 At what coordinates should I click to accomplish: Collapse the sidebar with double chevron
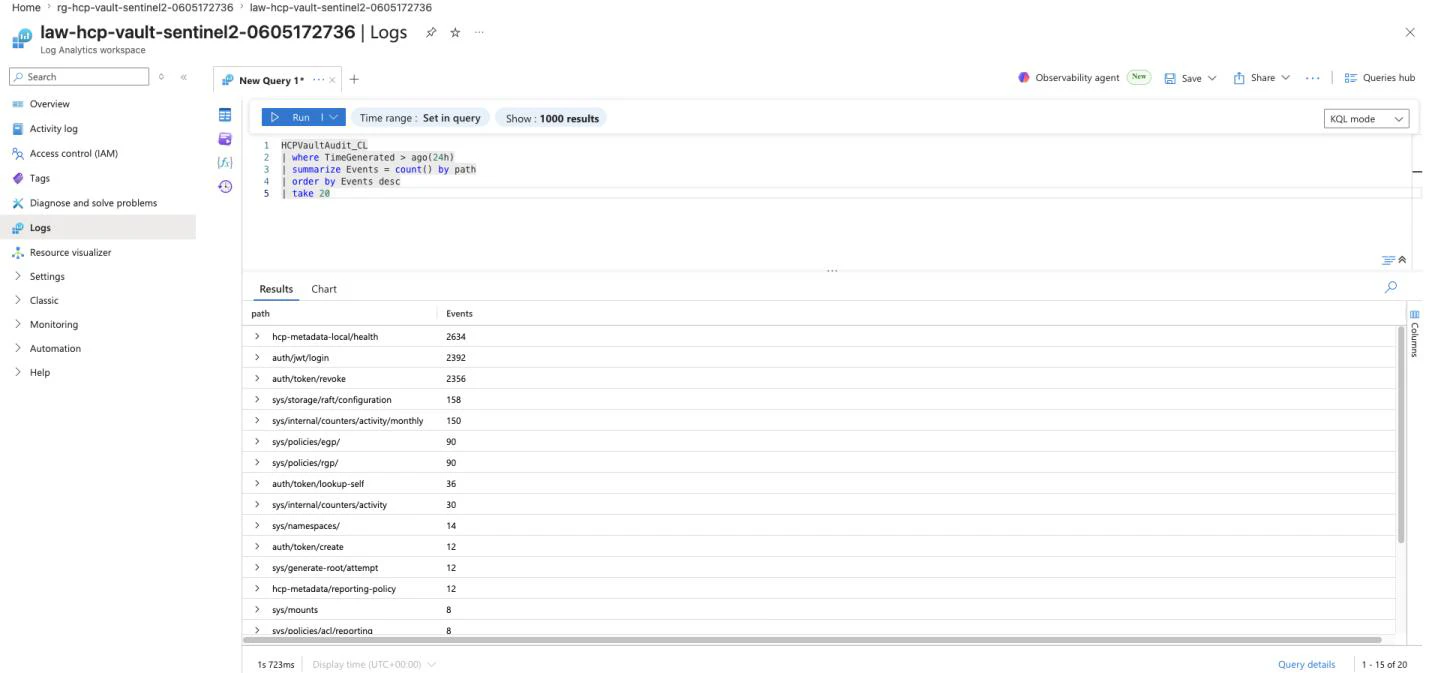[x=184, y=77]
